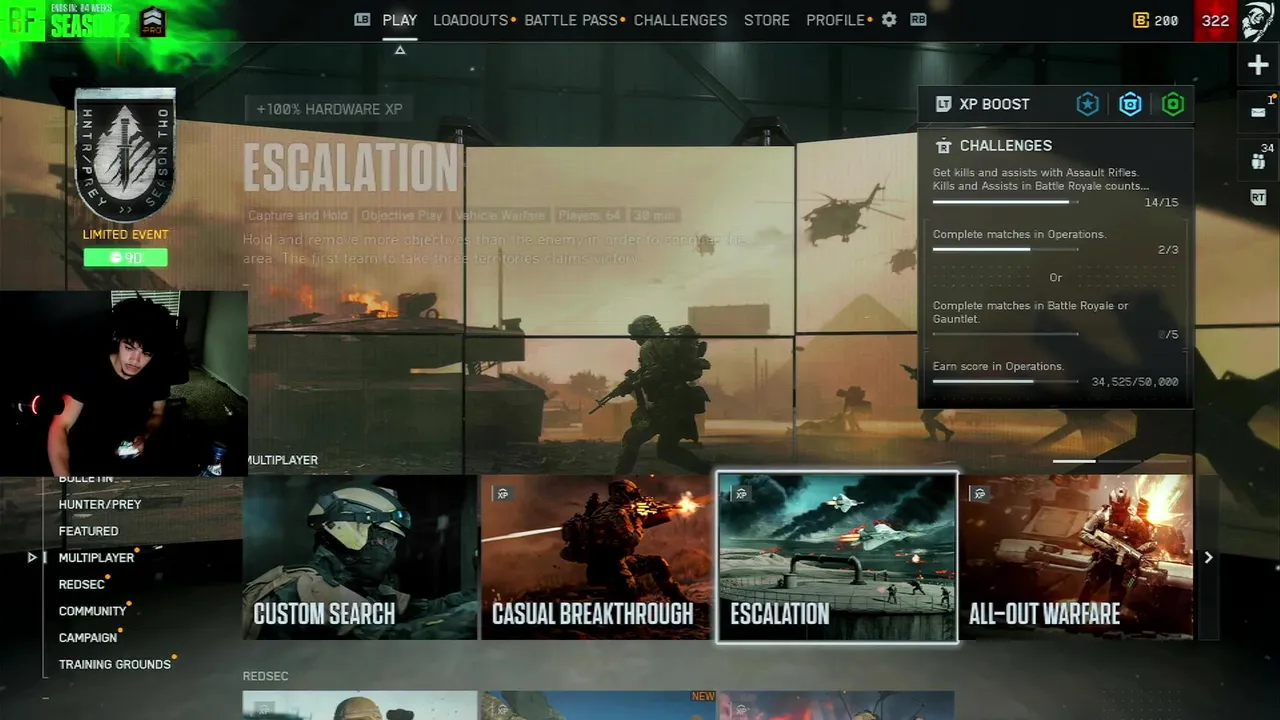This screenshot has width=1280, height=720.
Task: Click the NEW-tagged card in REDSEC row
Action: (597, 705)
